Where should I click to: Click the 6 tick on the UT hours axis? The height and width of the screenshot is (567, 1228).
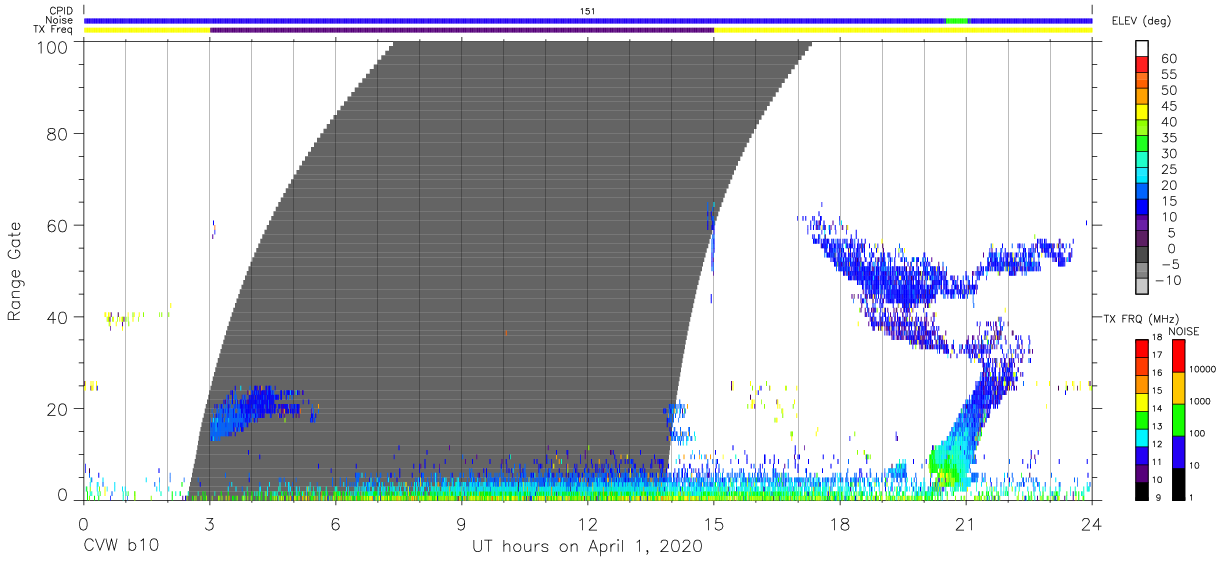click(x=336, y=524)
